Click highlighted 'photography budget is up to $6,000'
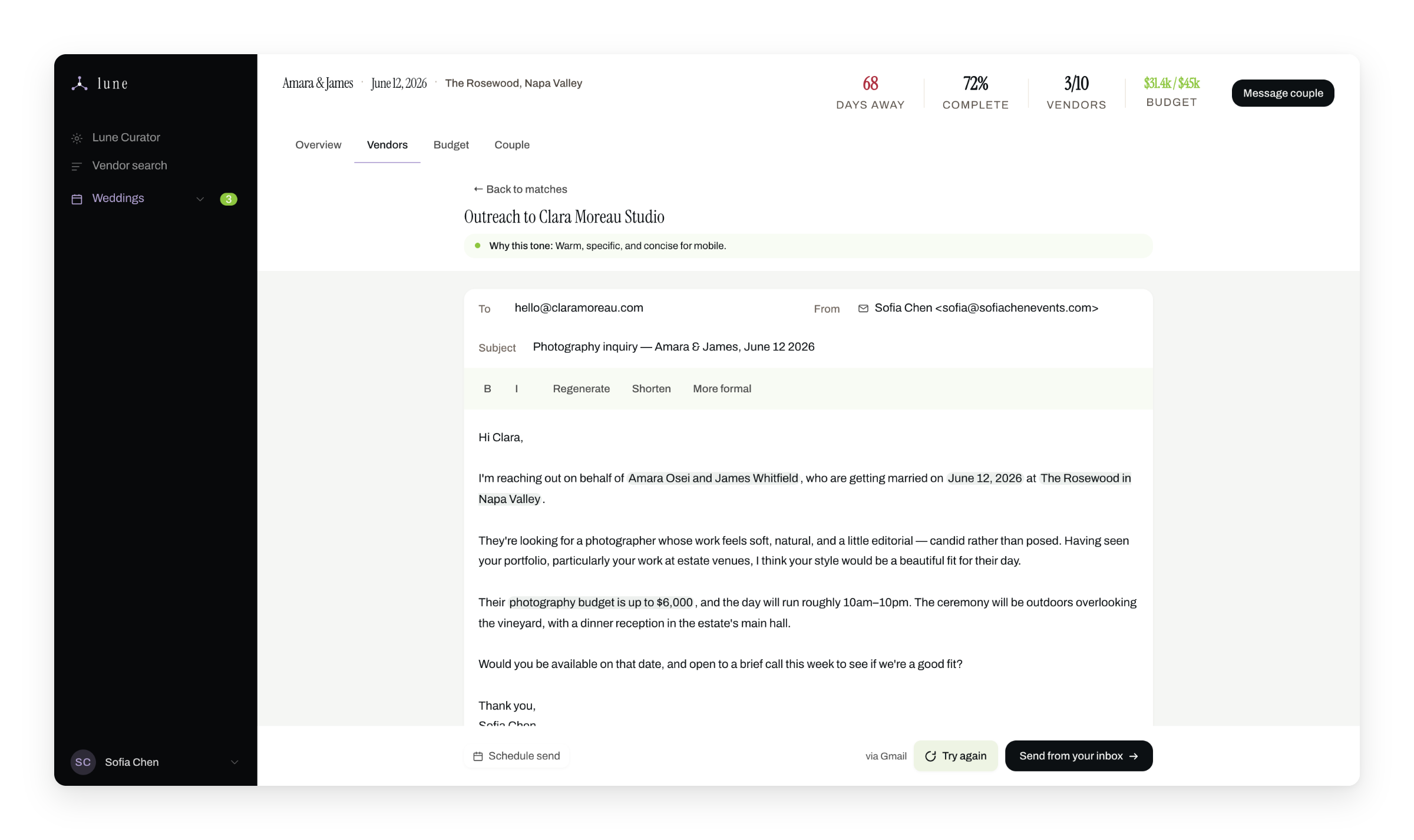Viewport: 1414px width, 840px height. coord(600,603)
